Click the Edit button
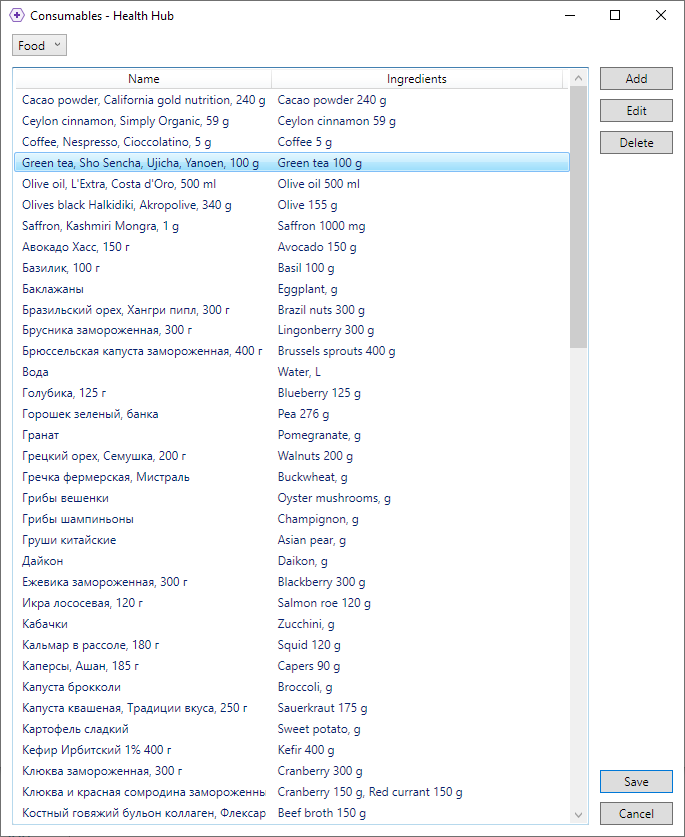This screenshot has height=837, width=685. pyautogui.click(x=636, y=111)
